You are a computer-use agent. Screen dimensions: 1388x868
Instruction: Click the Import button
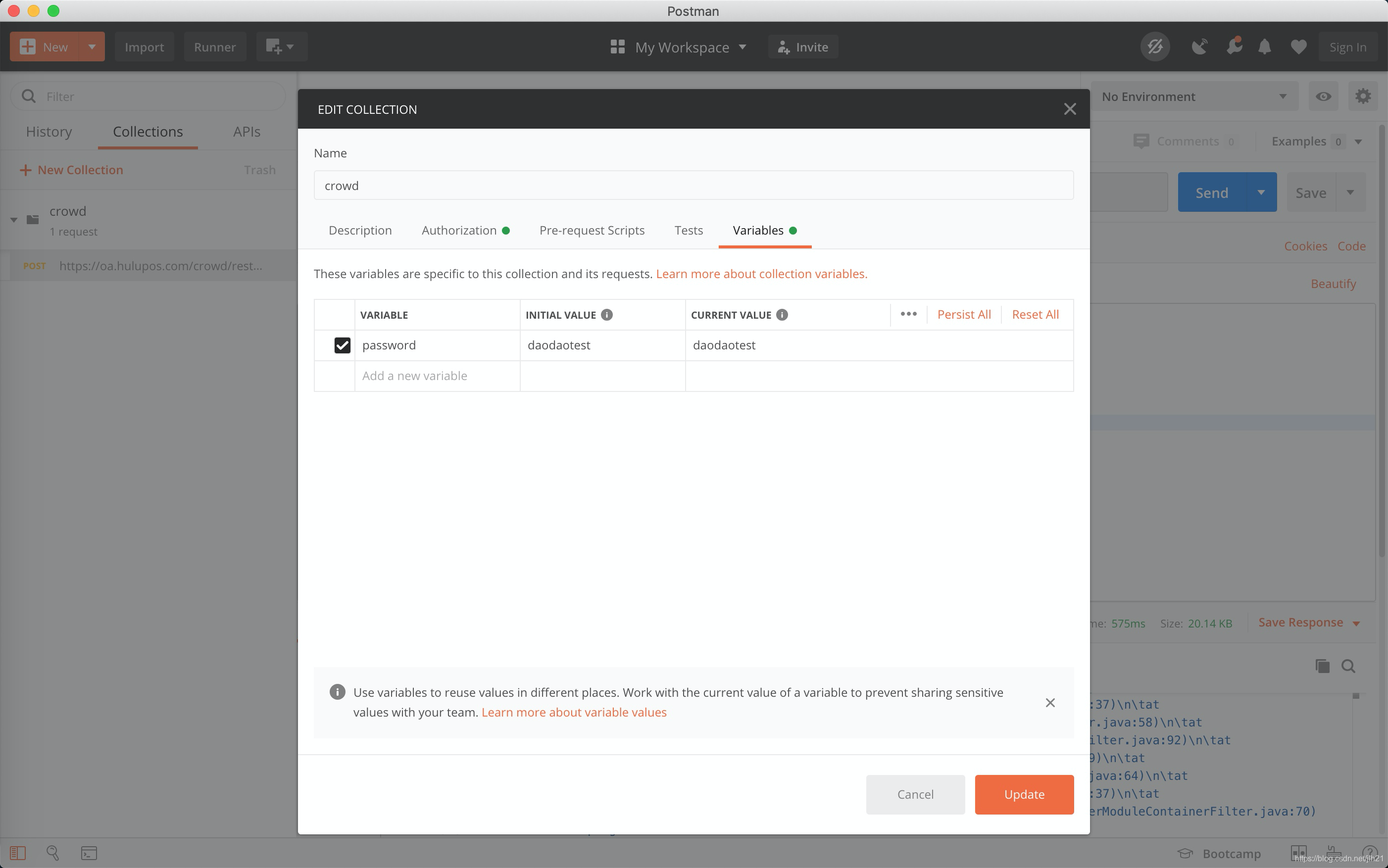pyautogui.click(x=144, y=47)
